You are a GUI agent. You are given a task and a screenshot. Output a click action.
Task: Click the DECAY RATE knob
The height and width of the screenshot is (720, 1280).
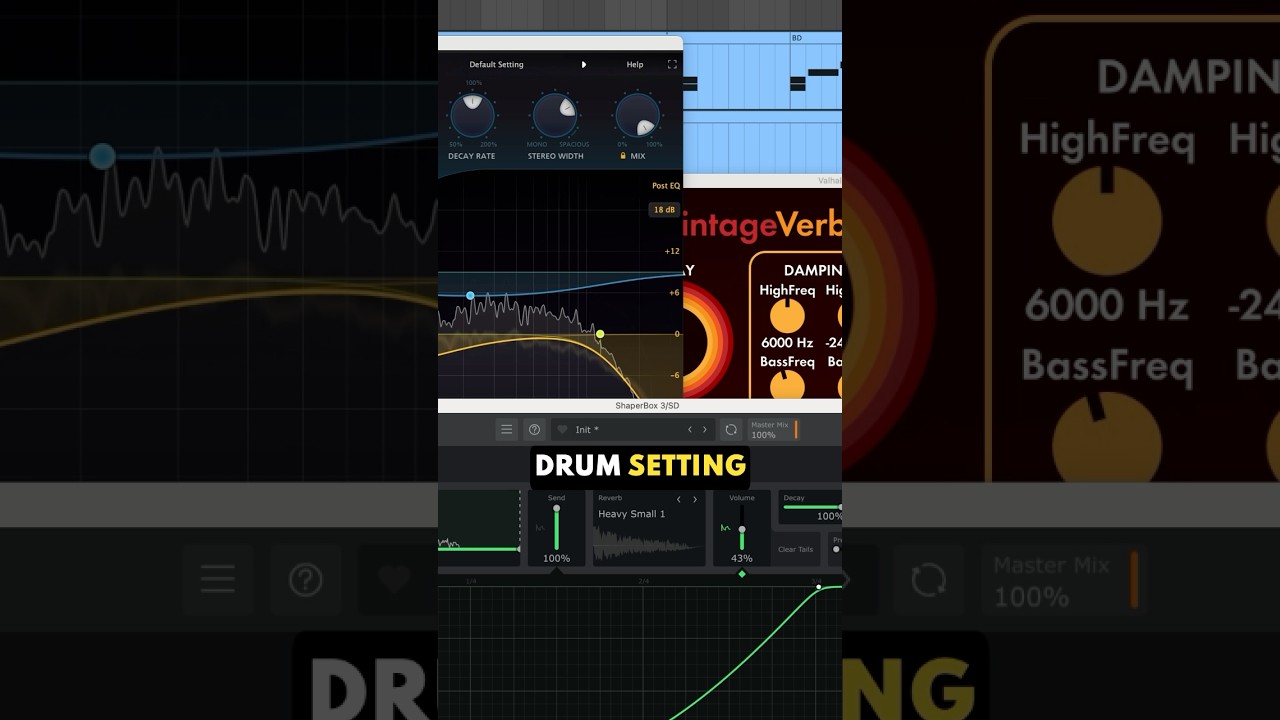click(473, 114)
